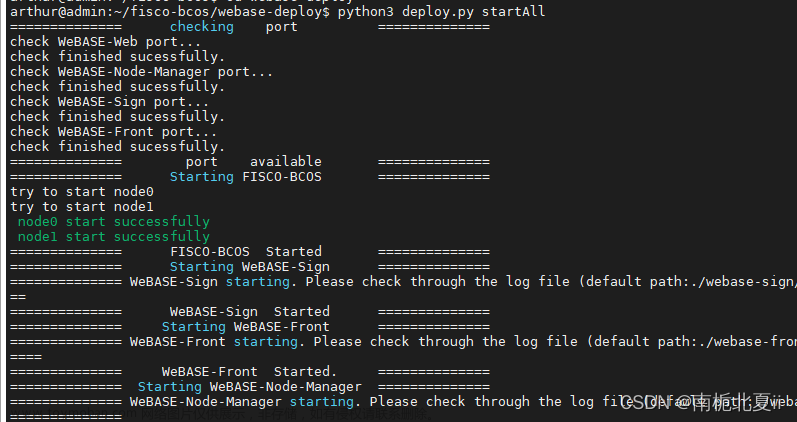
Task: Click the 'arthur@admin' prompt user text
Action: tap(57, 12)
